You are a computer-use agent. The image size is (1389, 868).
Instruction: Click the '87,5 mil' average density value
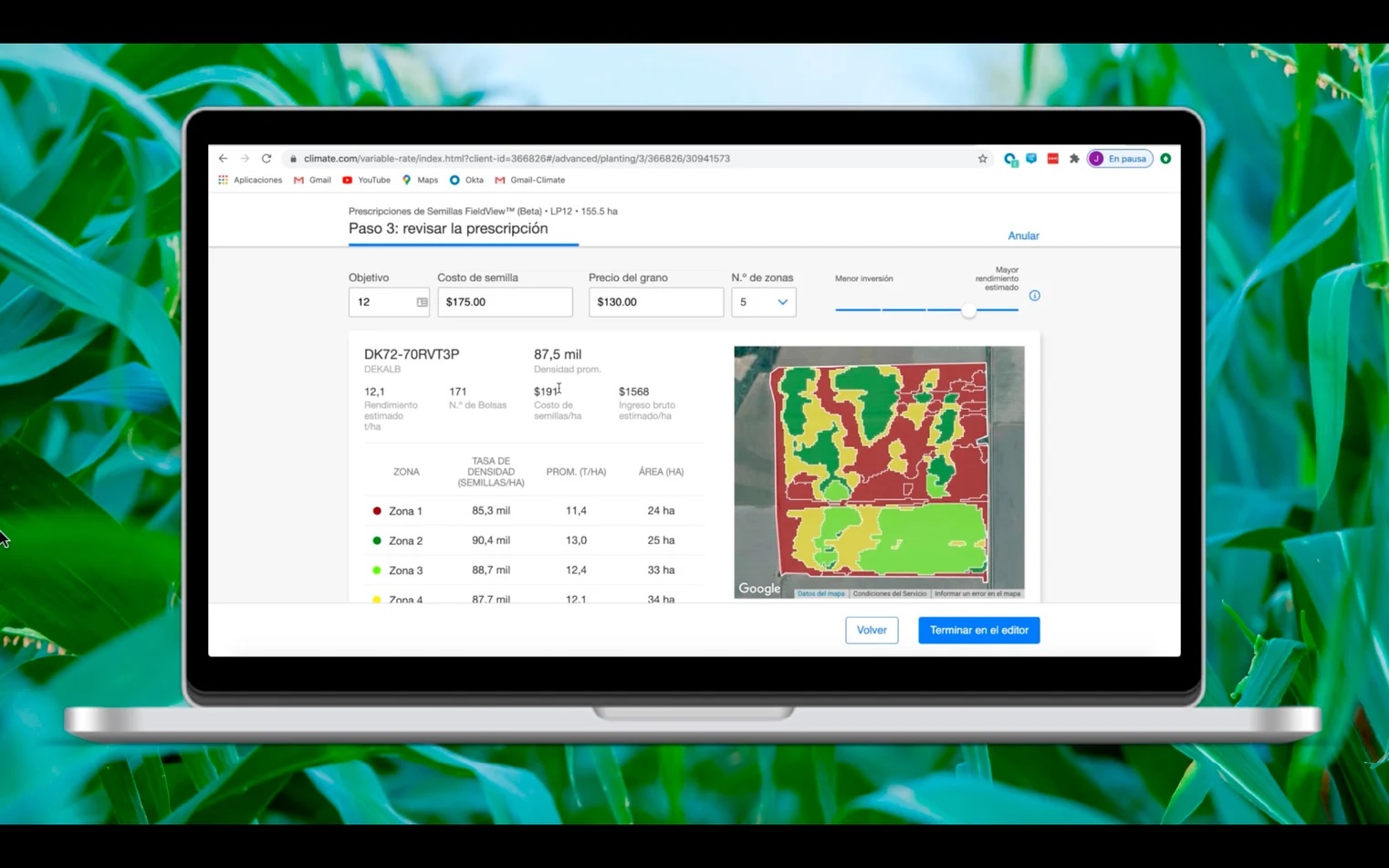point(558,354)
